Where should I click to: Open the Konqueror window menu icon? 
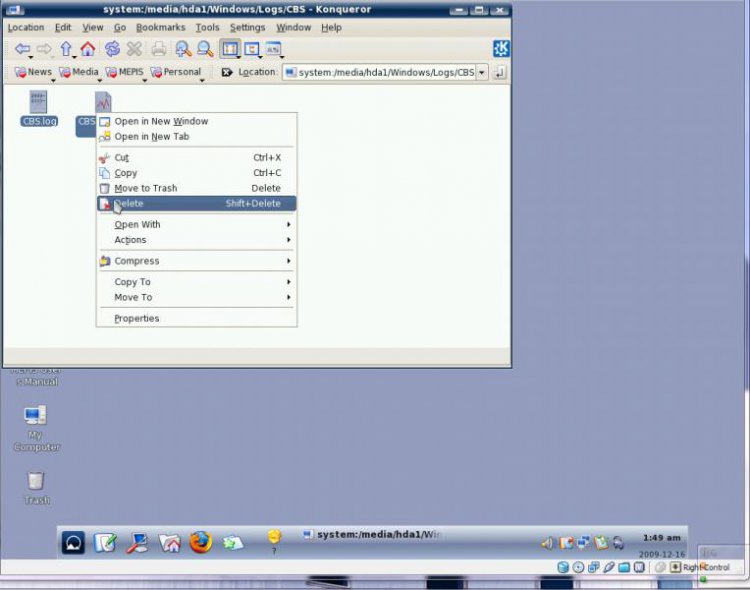pos(15,10)
